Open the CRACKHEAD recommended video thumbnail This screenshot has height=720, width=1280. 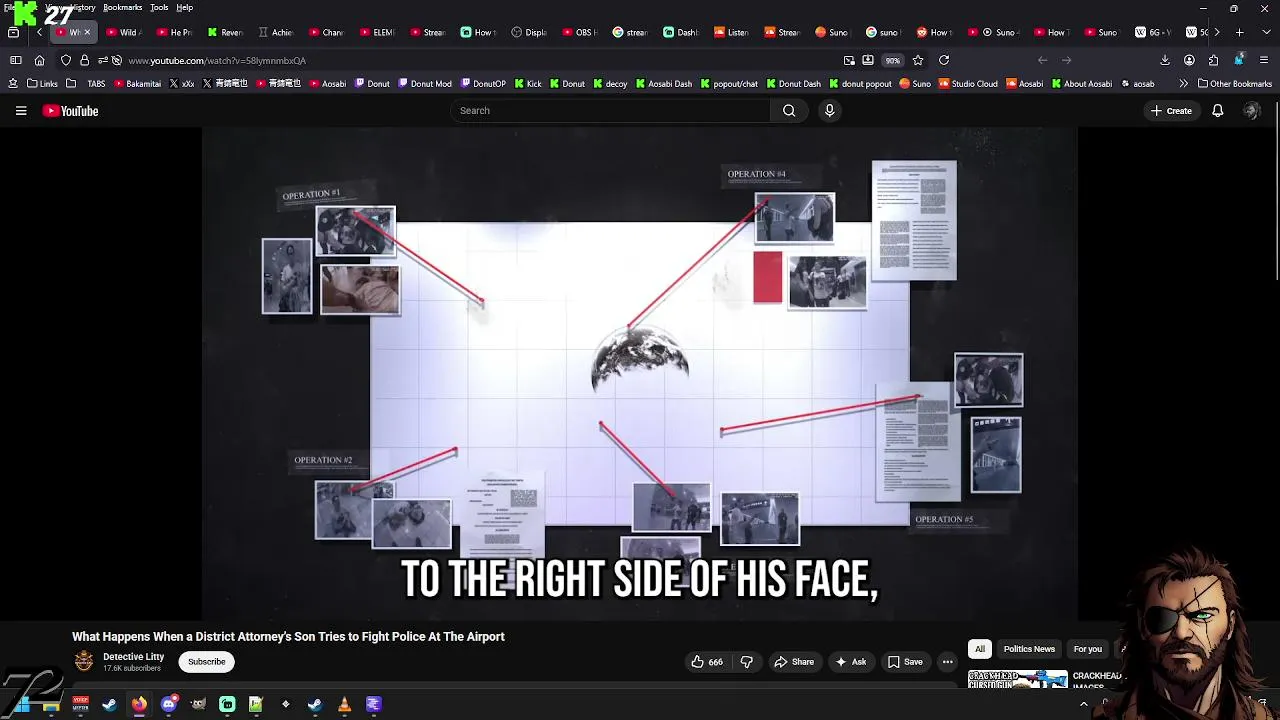(1017, 679)
